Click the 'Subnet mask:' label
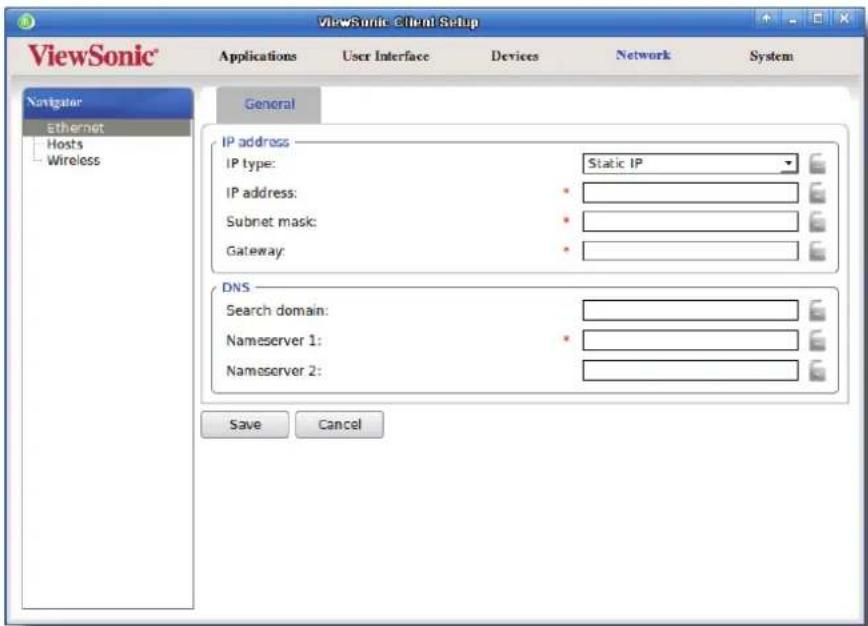 [271, 222]
